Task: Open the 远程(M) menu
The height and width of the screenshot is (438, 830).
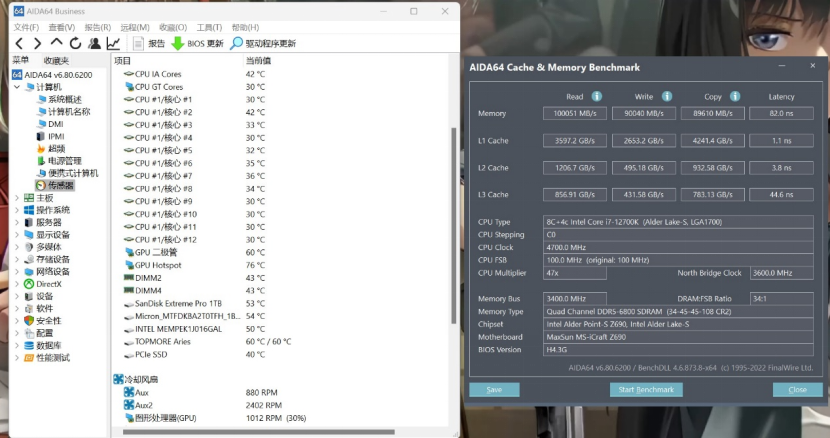Action: point(134,27)
